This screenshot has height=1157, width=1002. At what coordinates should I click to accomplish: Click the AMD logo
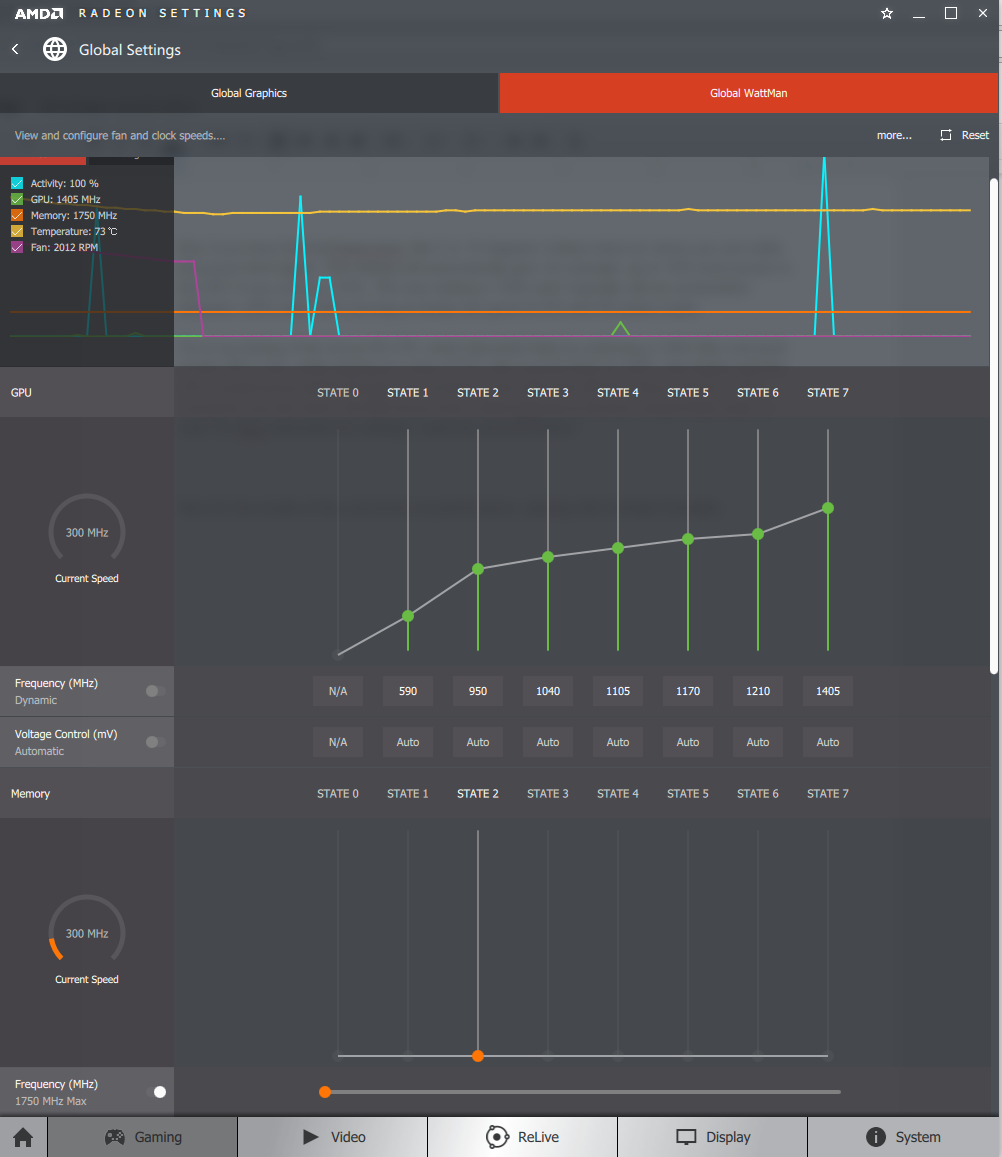tap(39, 13)
